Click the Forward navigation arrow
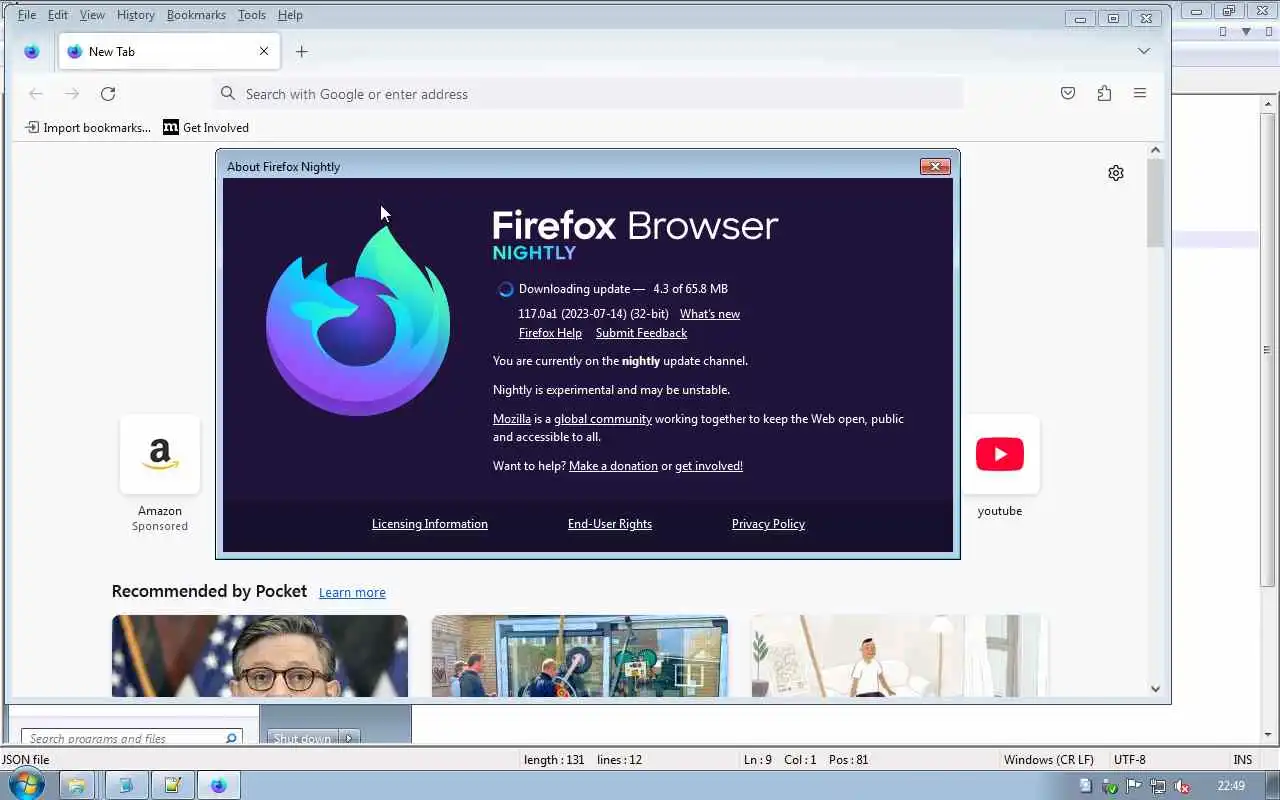Viewport: 1280px width, 800px height. click(x=72, y=94)
